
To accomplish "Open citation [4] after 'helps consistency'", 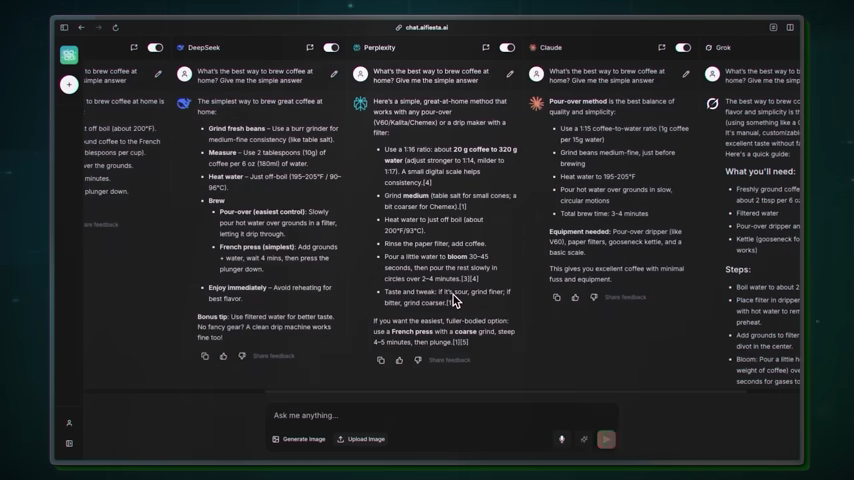I will [x=427, y=183].
